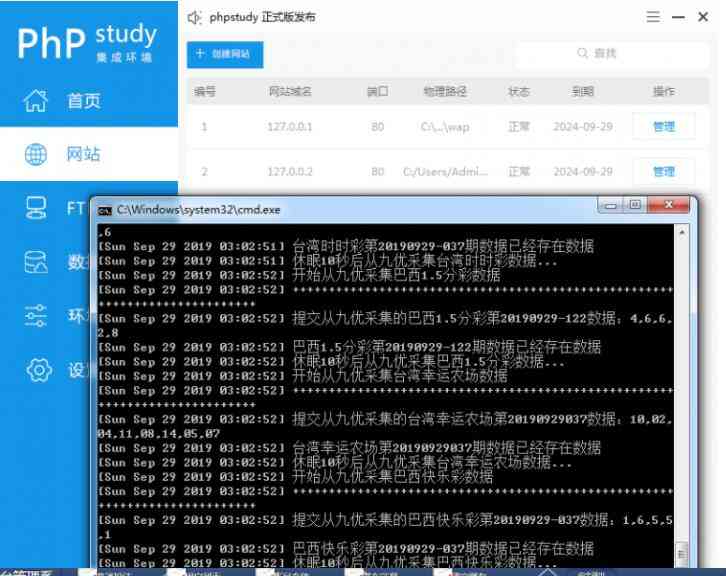The width and height of the screenshot is (726, 576).
Task: Click 2024-09-29 expiry in row 1
Action: (x=583, y=126)
